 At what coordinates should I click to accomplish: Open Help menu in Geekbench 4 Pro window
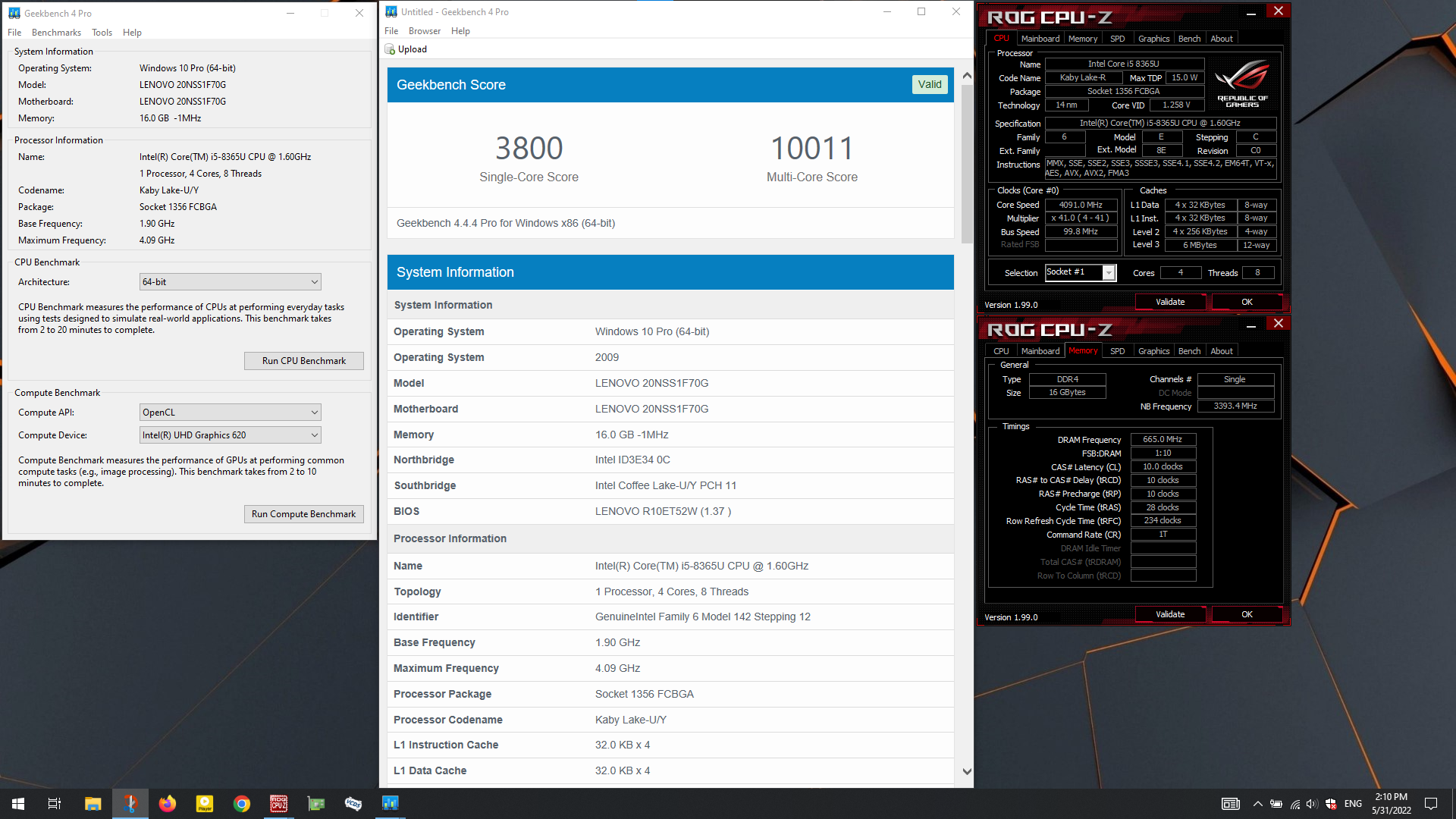pos(132,33)
